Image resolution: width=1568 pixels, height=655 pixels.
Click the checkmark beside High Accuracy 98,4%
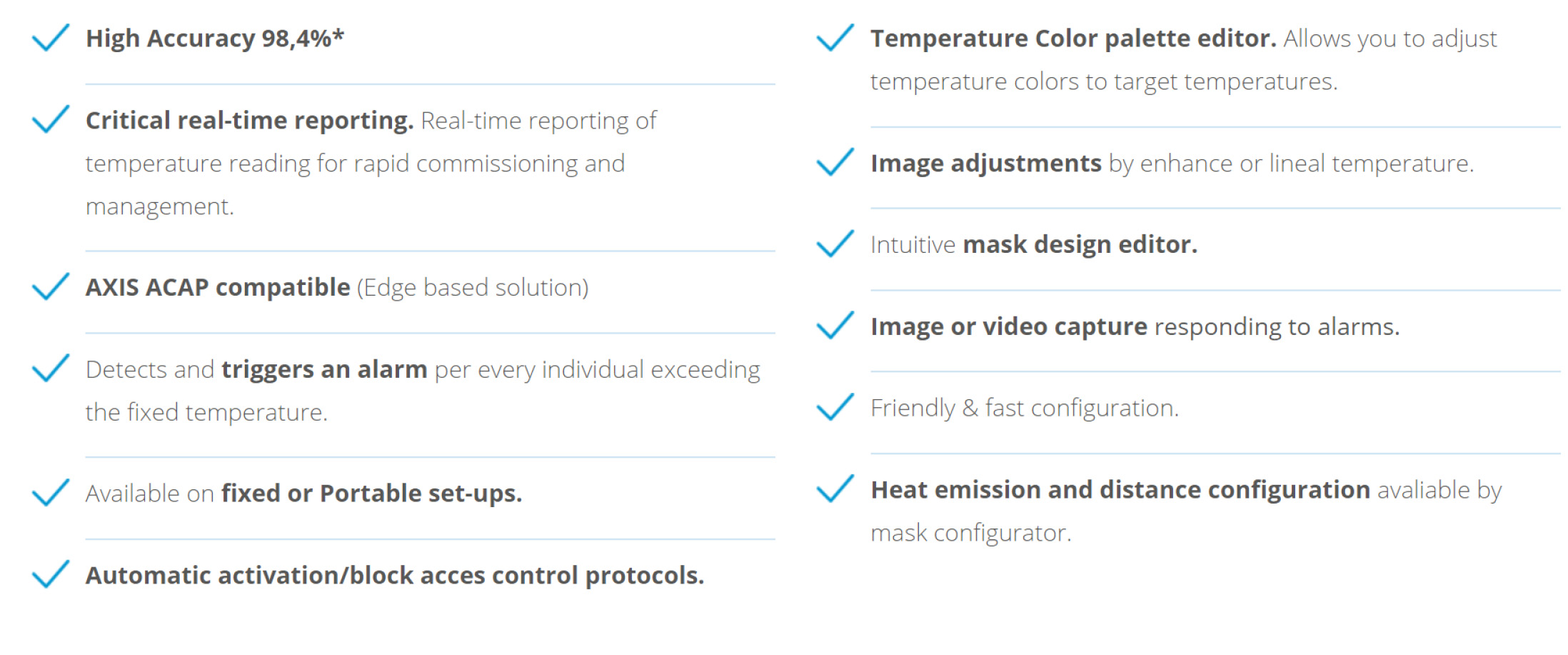coord(51,38)
